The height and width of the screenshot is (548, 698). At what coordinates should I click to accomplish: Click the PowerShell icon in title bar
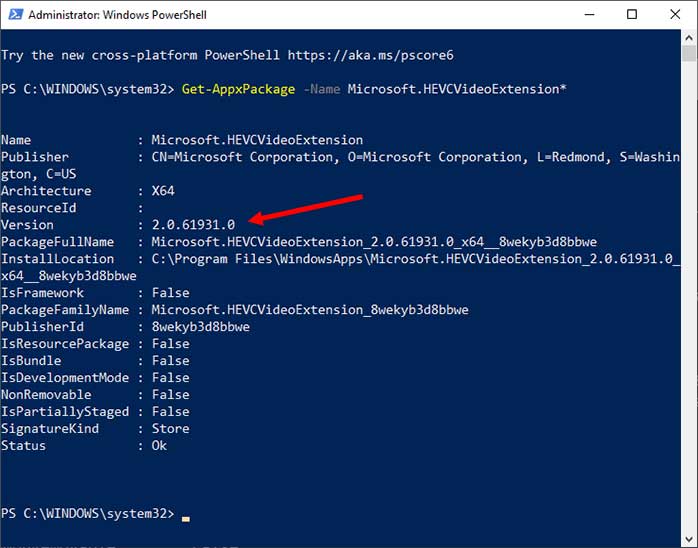(13, 15)
